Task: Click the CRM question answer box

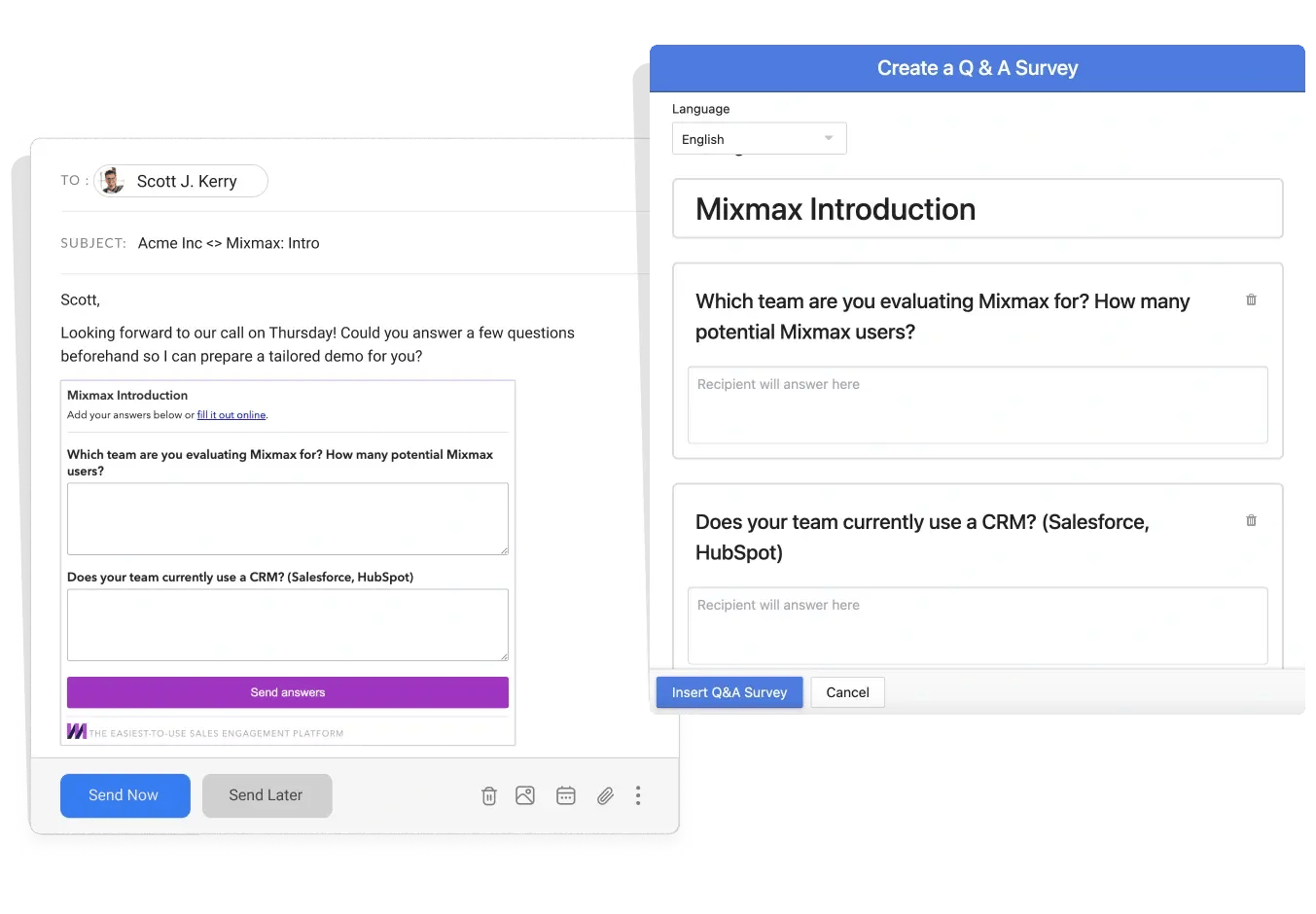Action: (x=978, y=625)
